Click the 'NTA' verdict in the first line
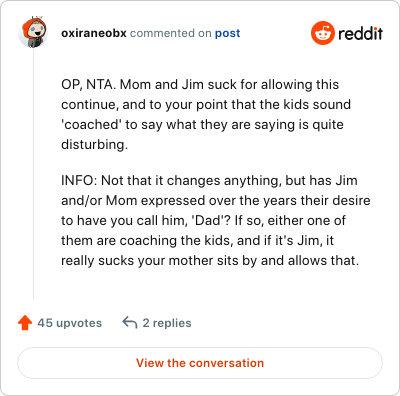The width and height of the screenshot is (400, 396). [x=101, y=84]
